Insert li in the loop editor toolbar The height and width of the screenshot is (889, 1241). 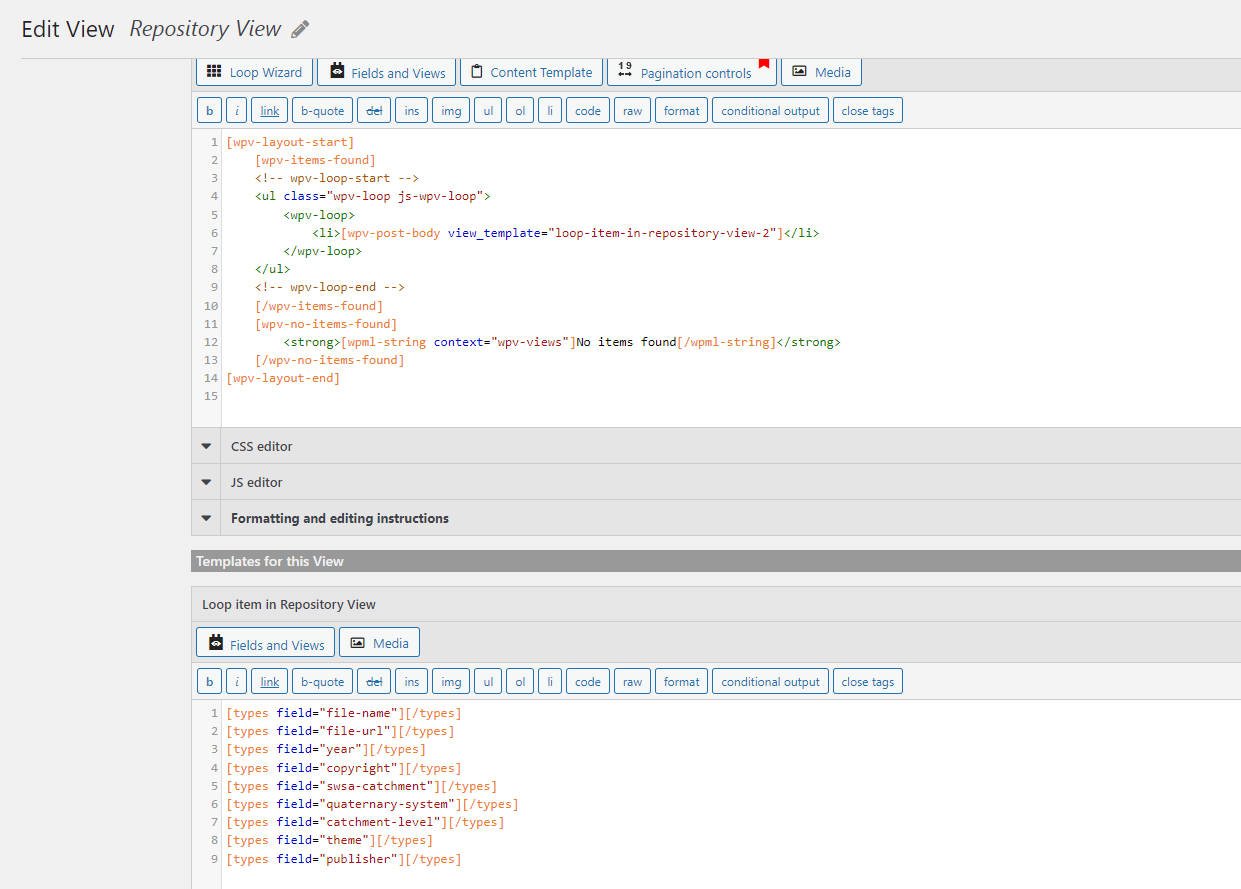coord(550,111)
